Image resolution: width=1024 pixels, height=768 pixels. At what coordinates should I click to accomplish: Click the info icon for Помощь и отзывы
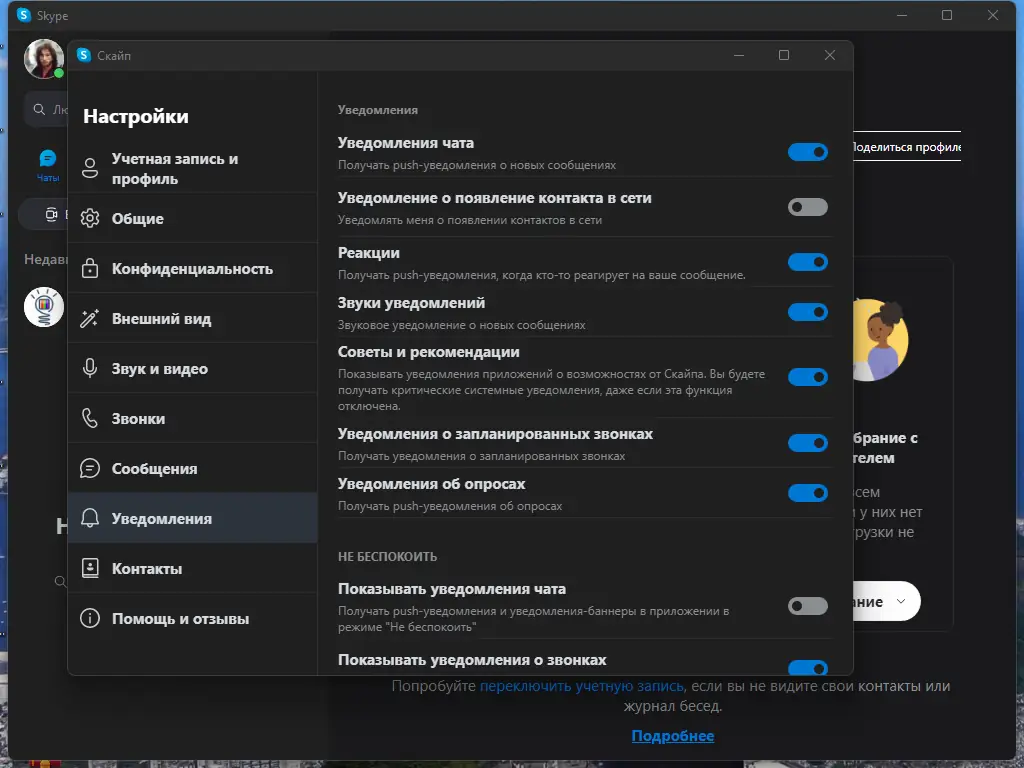[x=90, y=618]
